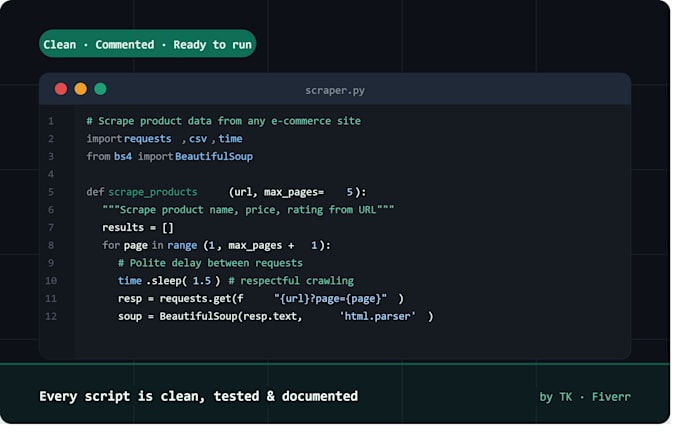This screenshot has width=680, height=434.
Task: Click the 'html.parser' string
Action: pos(378,317)
